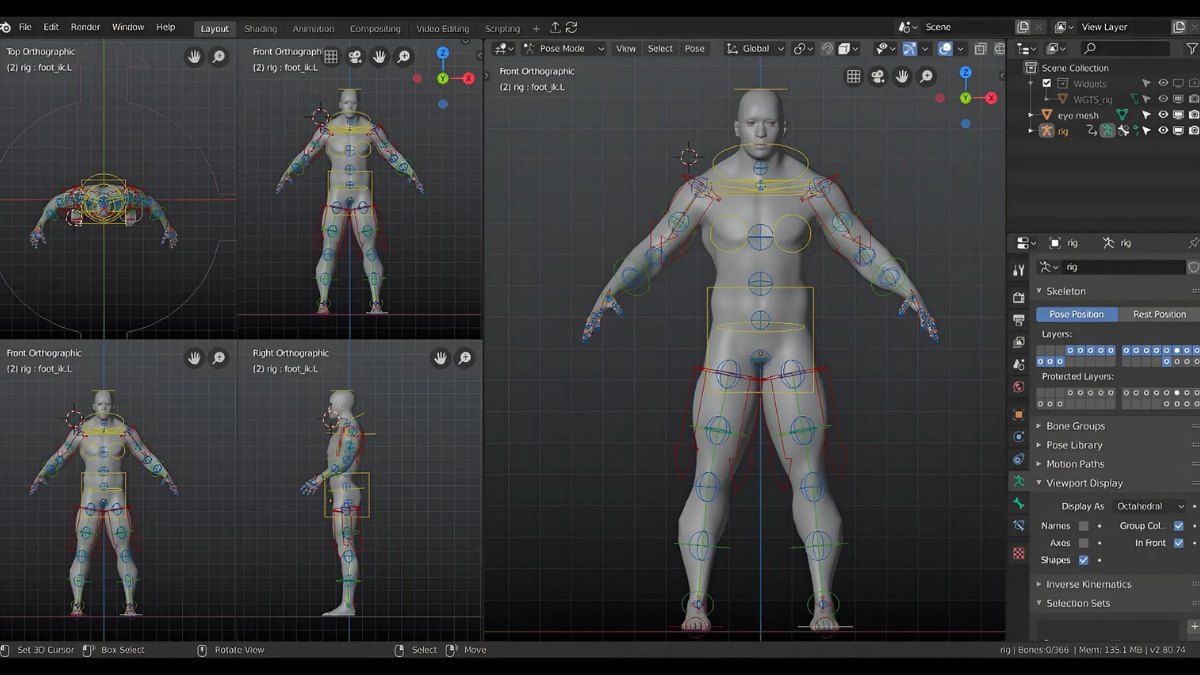Viewport: 1200px width, 675px height.
Task: Click pan hand icon in Top Orthographic view
Action: click(x=195, y=57)
